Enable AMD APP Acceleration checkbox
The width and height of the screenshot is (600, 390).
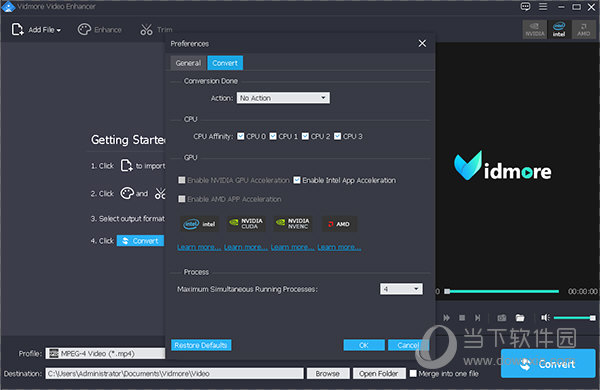pyautogui.click(x=182, y=199)
